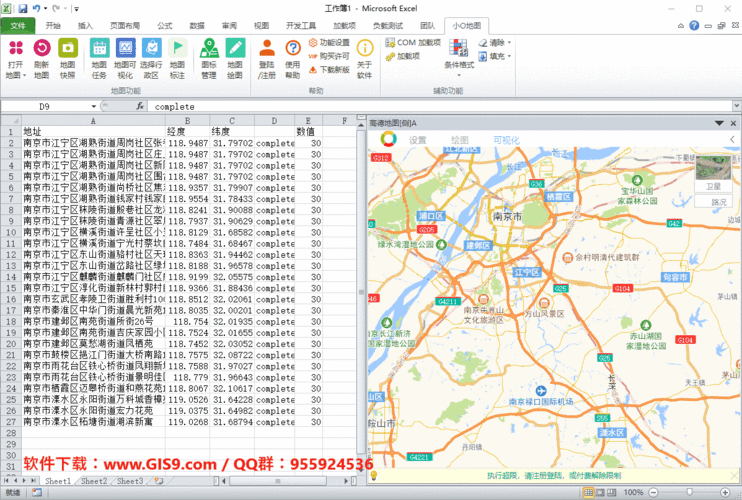Image resolution: width=742 pixels, height=500 pixels.
Task: Switch to Page Layout view in status bar
Action: tap(600, 492)
